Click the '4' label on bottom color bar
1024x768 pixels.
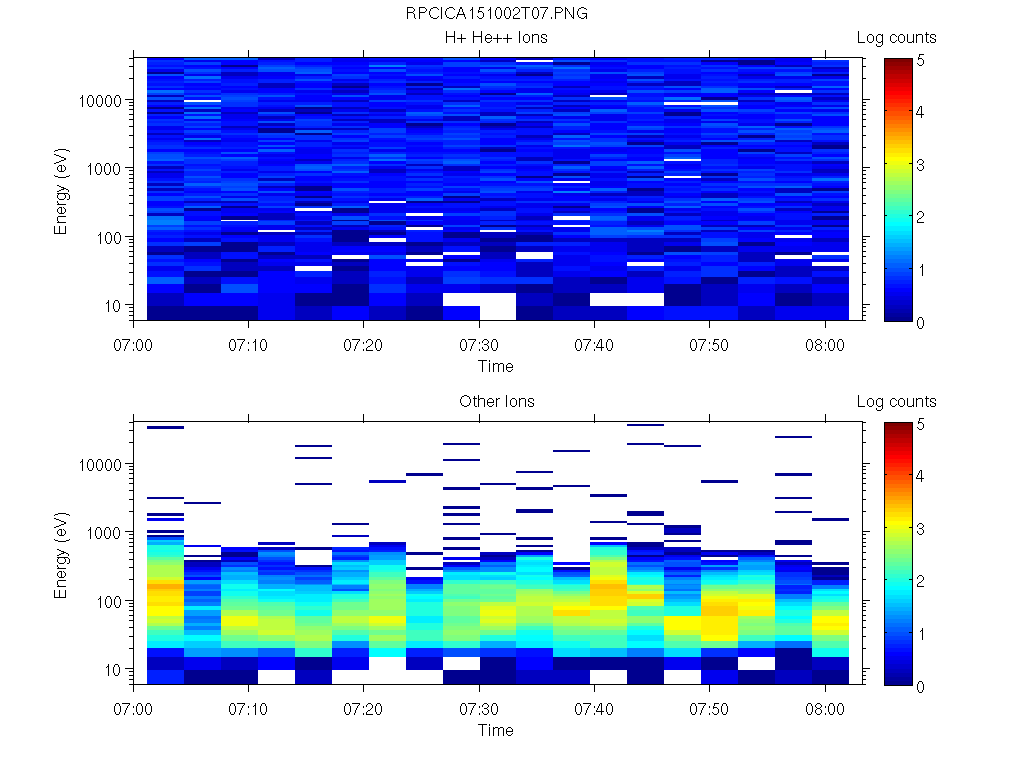920,477
